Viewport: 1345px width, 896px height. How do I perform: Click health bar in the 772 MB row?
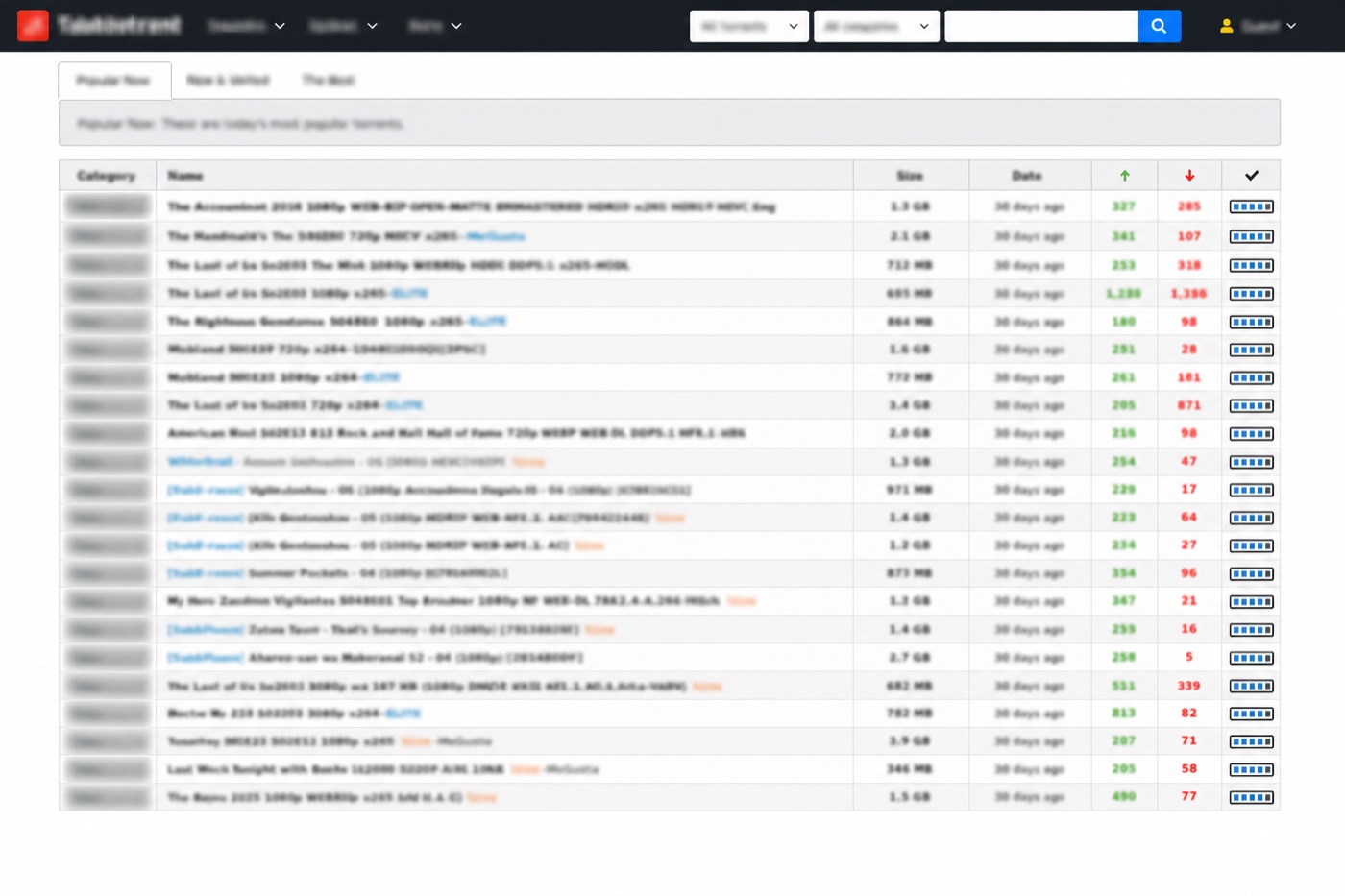coord(1251,377)
